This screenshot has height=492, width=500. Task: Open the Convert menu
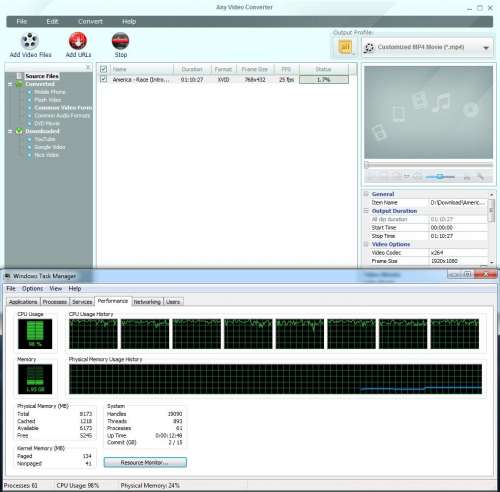[x=90, y=21]
